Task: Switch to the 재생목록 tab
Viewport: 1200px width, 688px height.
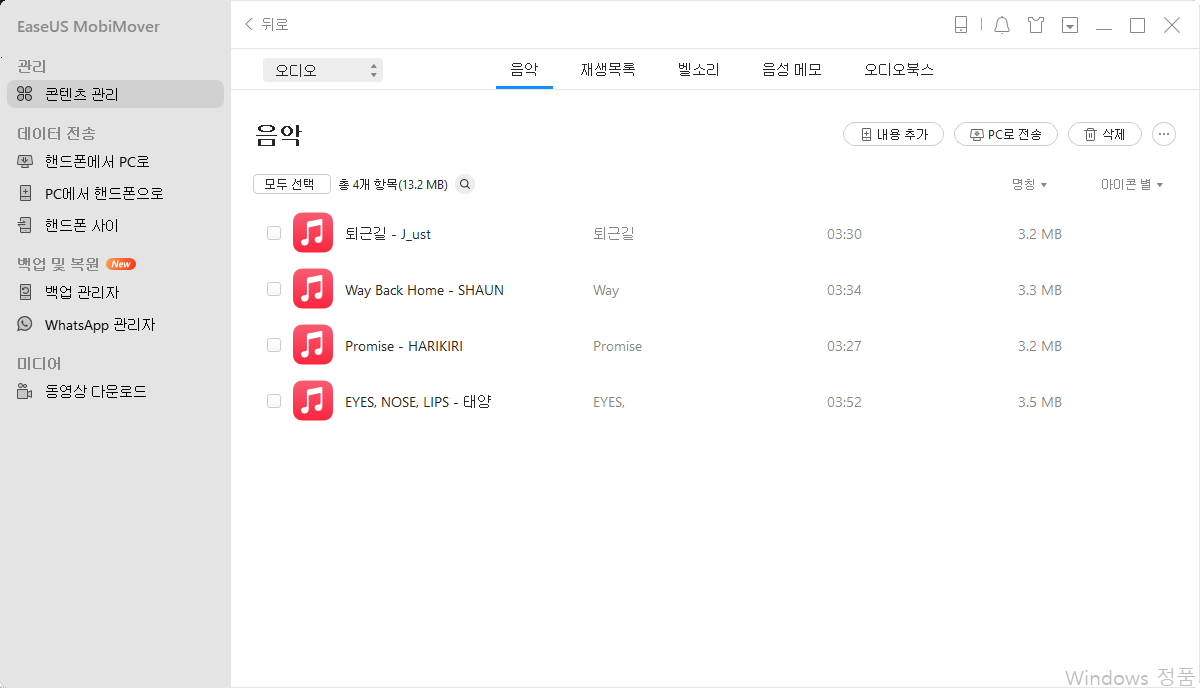Action: [x=608, y=70]
